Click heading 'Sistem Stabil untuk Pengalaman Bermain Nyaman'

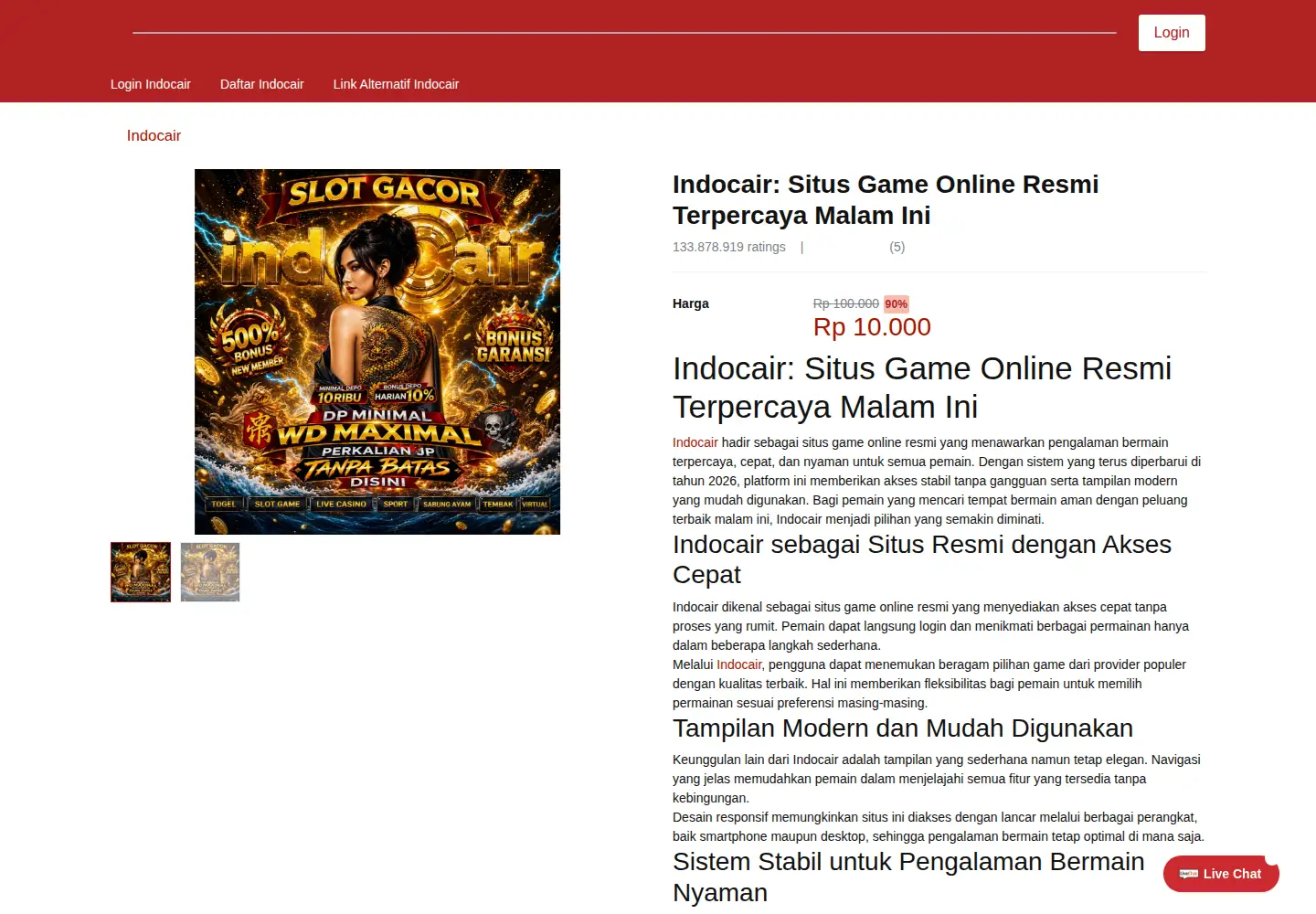pos(908,877)
